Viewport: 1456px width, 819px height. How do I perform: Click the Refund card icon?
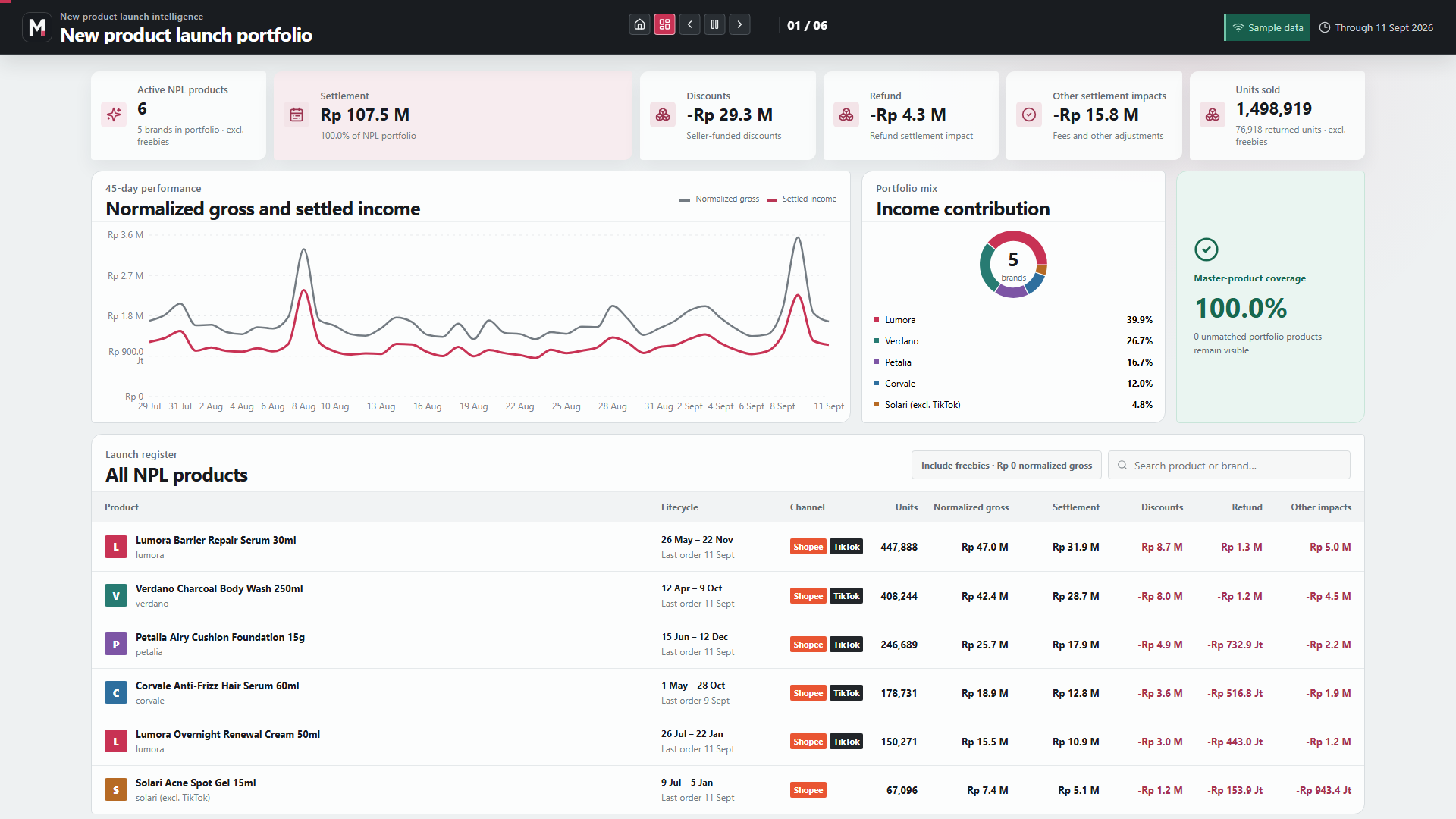point(846,115)
